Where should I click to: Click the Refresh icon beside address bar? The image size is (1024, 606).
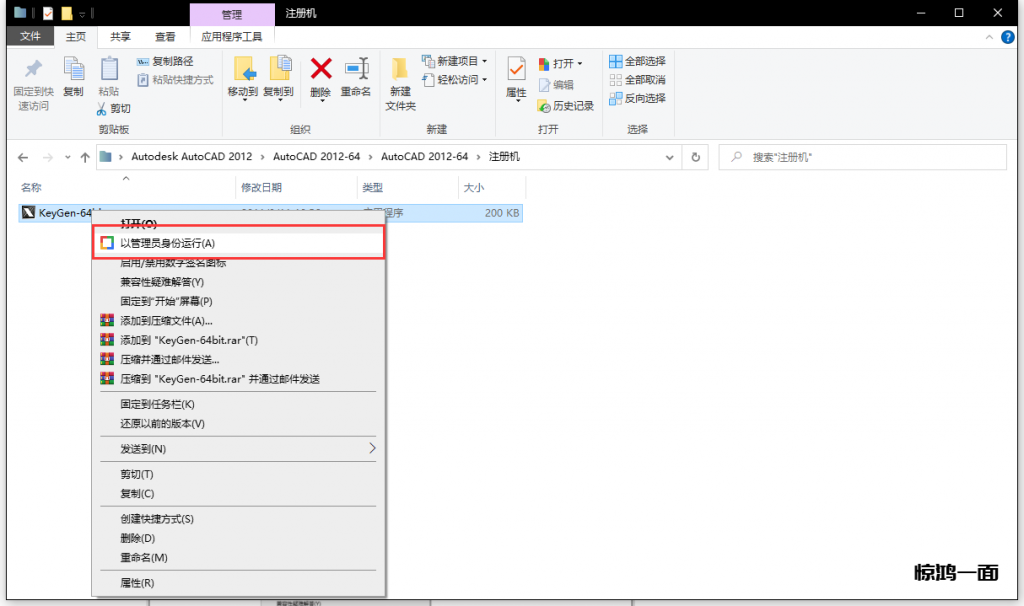coord(695,157)
